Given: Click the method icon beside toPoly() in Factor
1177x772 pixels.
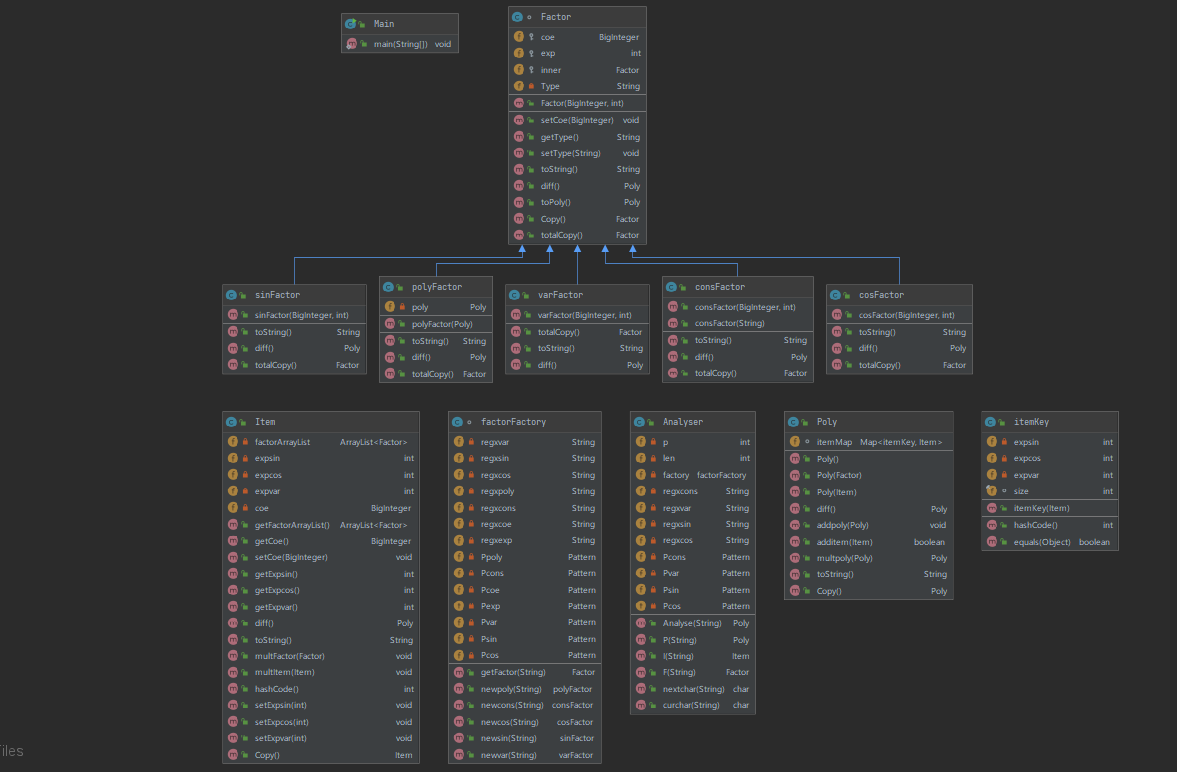Looking at the screenshot, I should pos(519,202).
